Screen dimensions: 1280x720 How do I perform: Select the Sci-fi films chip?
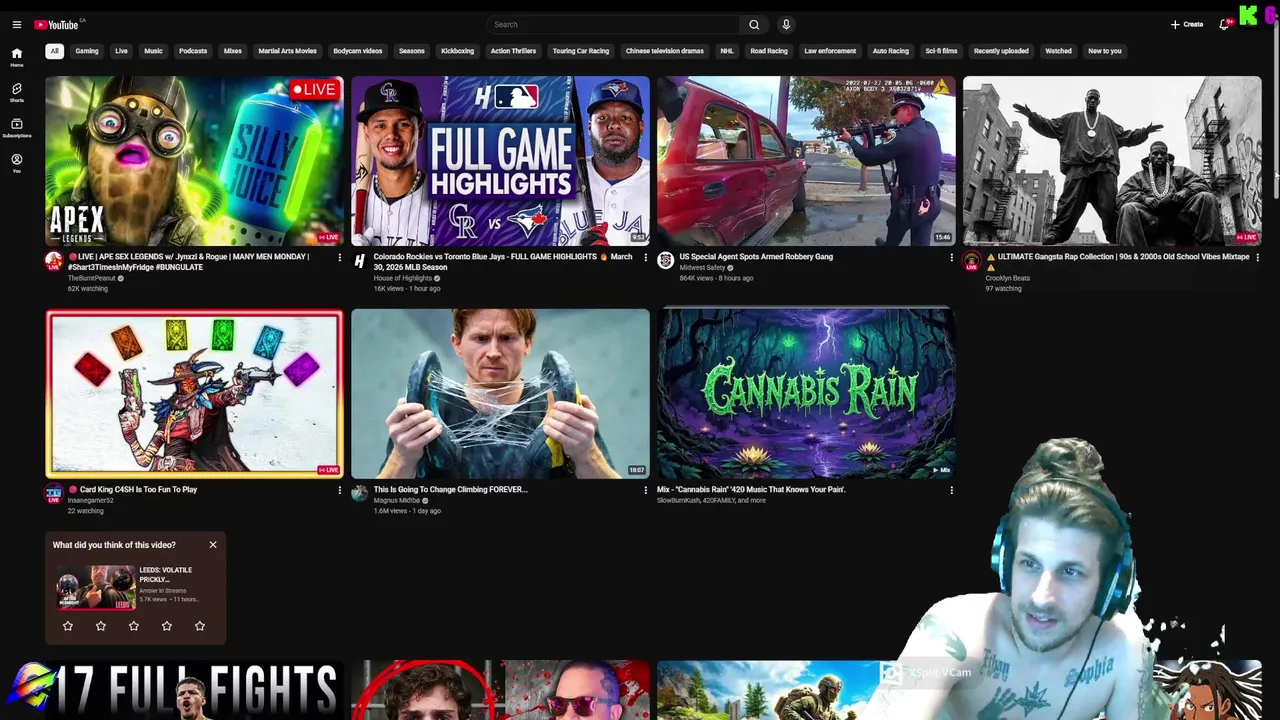click(x=941, y=51)
